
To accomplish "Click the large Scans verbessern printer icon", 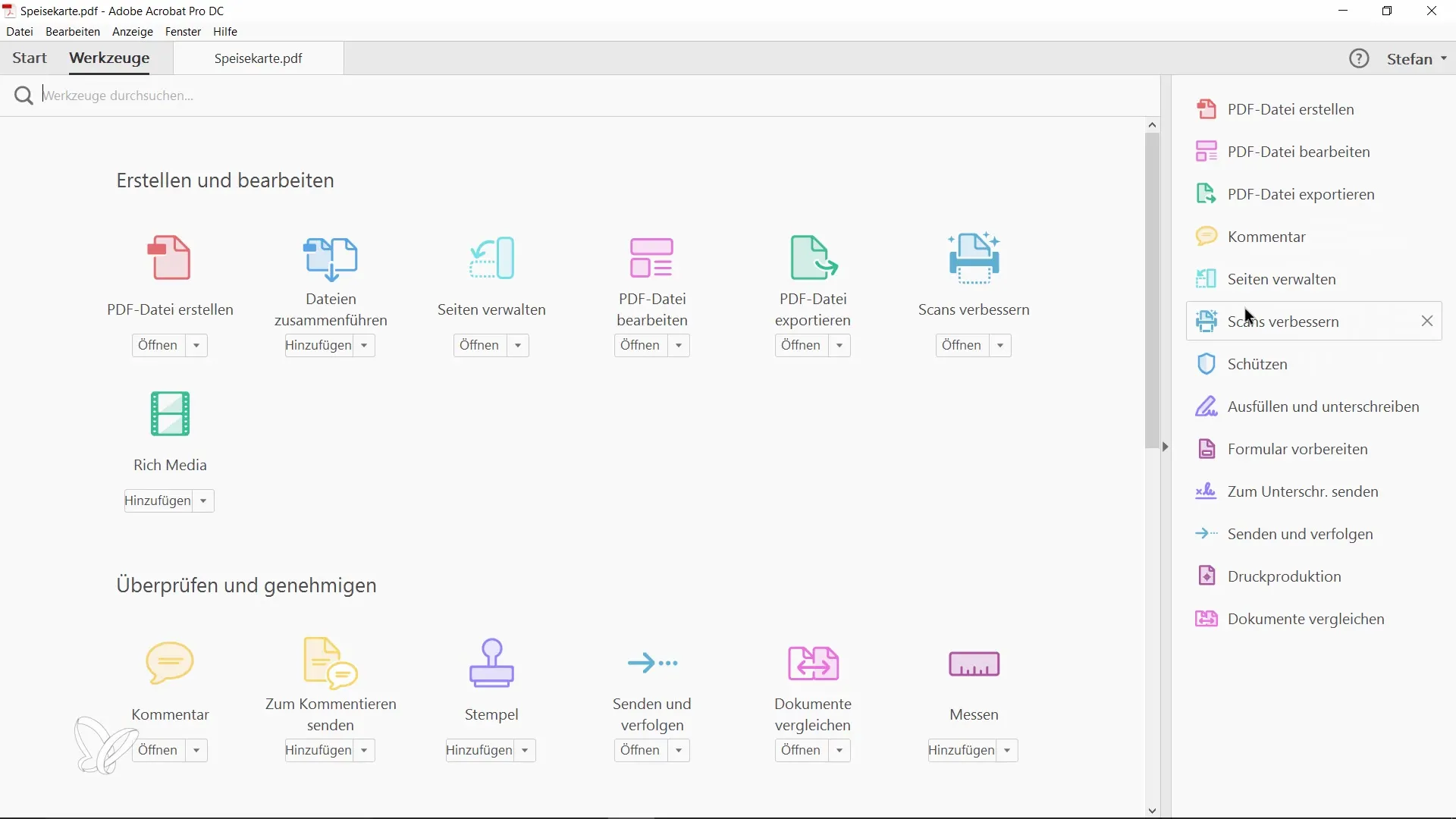I will coord(974,259).
